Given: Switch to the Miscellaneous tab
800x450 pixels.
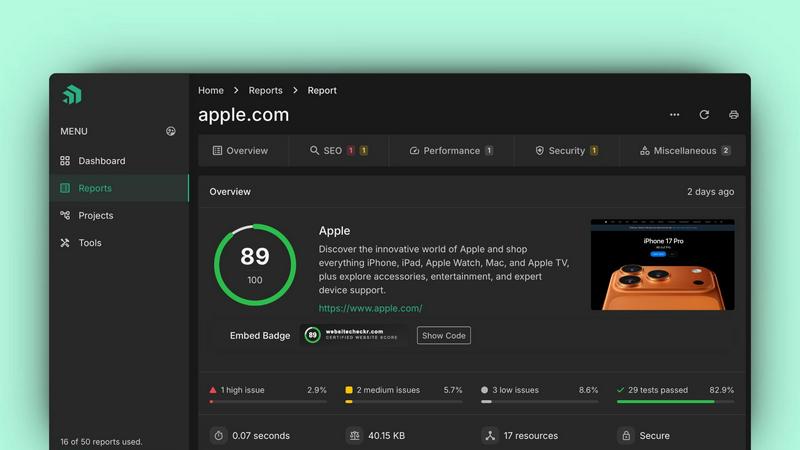Looking at the screenshot, I should tap(684, 151).
